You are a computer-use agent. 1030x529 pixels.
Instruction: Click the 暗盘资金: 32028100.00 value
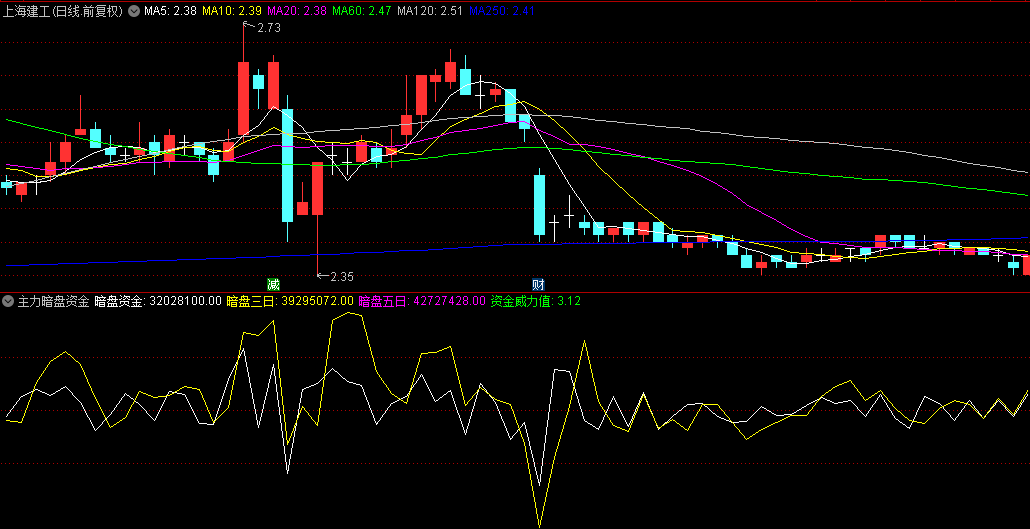point(158,302)
